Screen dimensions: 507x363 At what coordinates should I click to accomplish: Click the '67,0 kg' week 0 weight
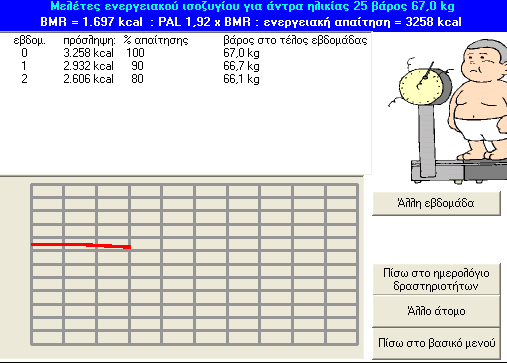[x=241, y=53]
